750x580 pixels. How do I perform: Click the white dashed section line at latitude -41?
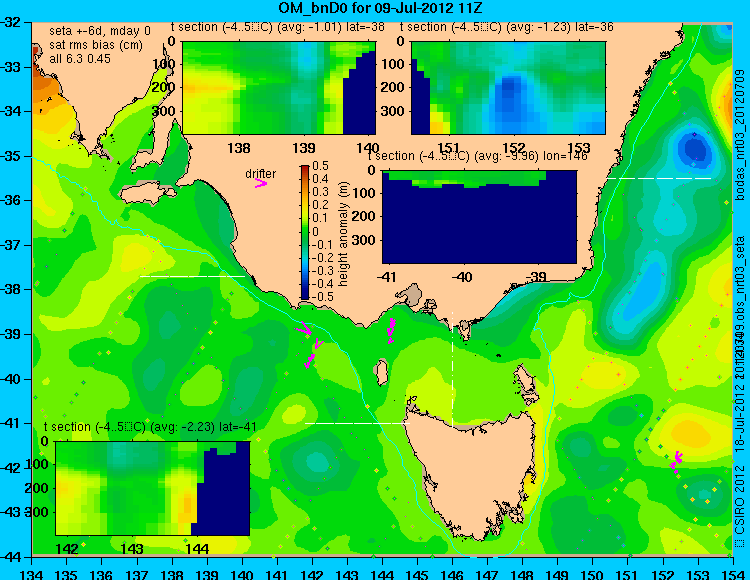[x=357, y=423]
